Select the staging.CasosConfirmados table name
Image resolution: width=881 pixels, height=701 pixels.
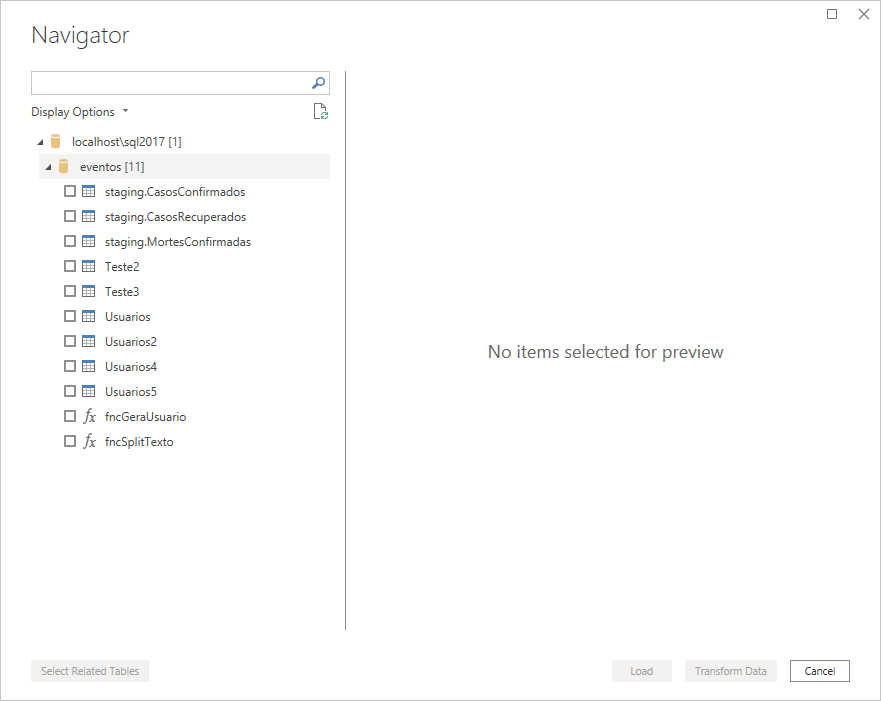click(175, 192)
